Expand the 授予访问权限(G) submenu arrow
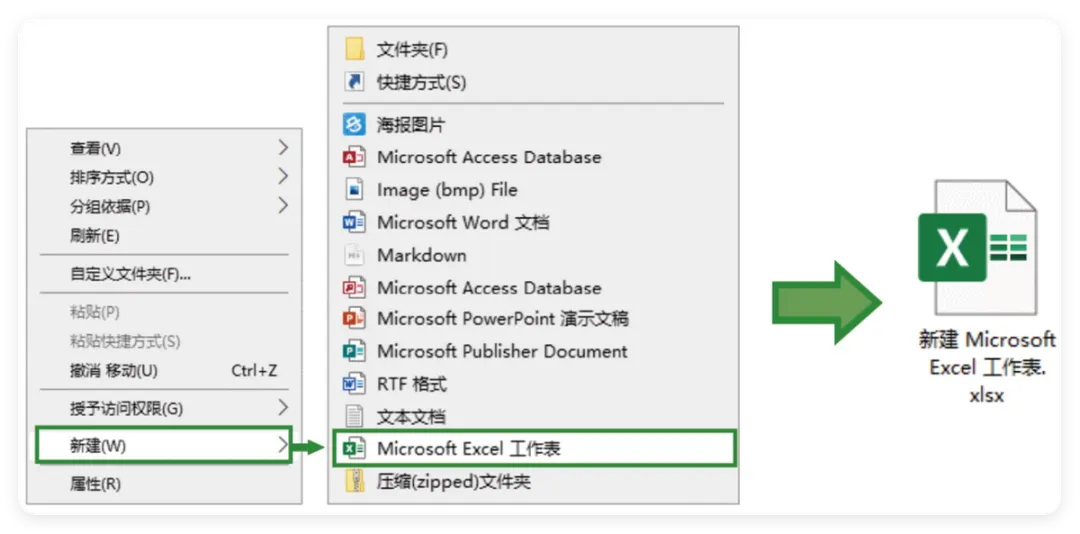This screenshot has height=534, width=1080. point(282,408)
